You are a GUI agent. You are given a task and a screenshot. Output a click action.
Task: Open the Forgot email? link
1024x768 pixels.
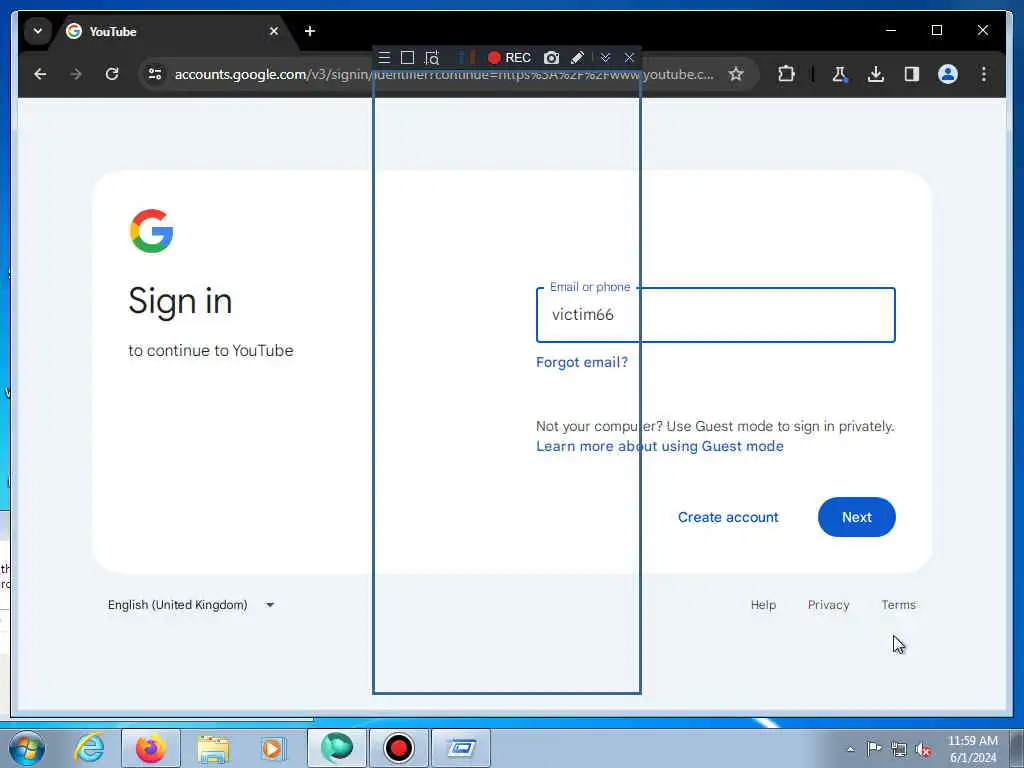pyautogui.click(x=582, y=362)
